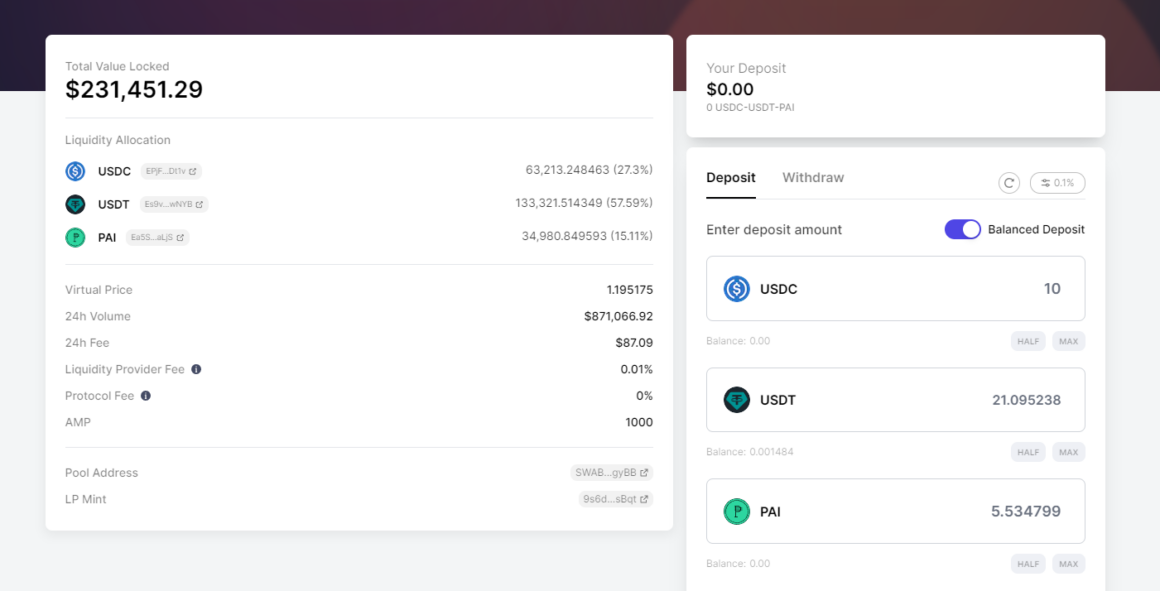Open pool address link SWAB...gyBB

609,472
